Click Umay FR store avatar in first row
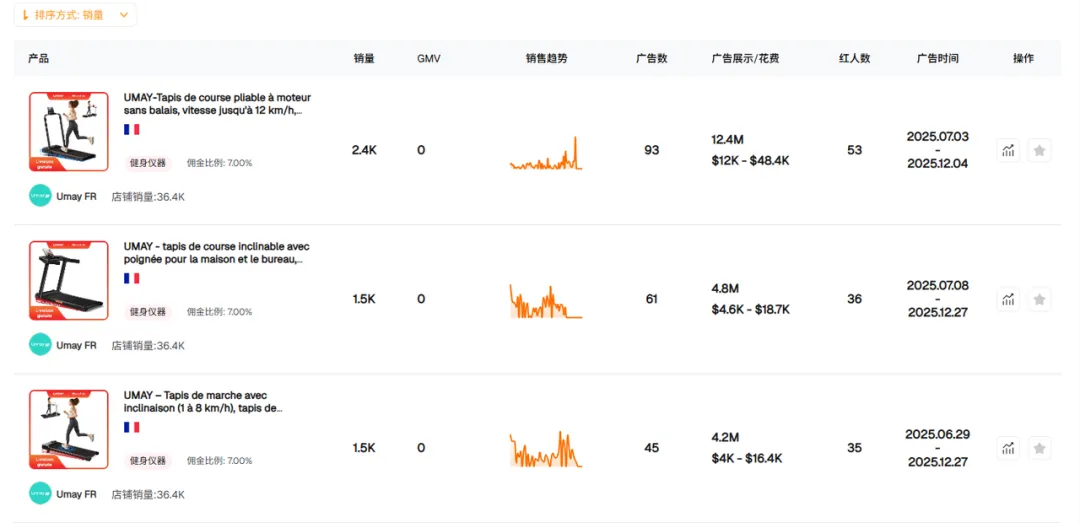Image resolution: width=1080 pixels, height=523 pixels. pos(40,196)
